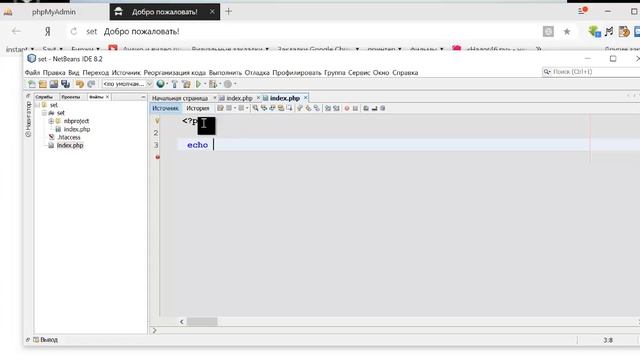Open the Вывод output panel button
This screenshot has width=640, height=360.
pyautogui.click(x=45, y=340)
